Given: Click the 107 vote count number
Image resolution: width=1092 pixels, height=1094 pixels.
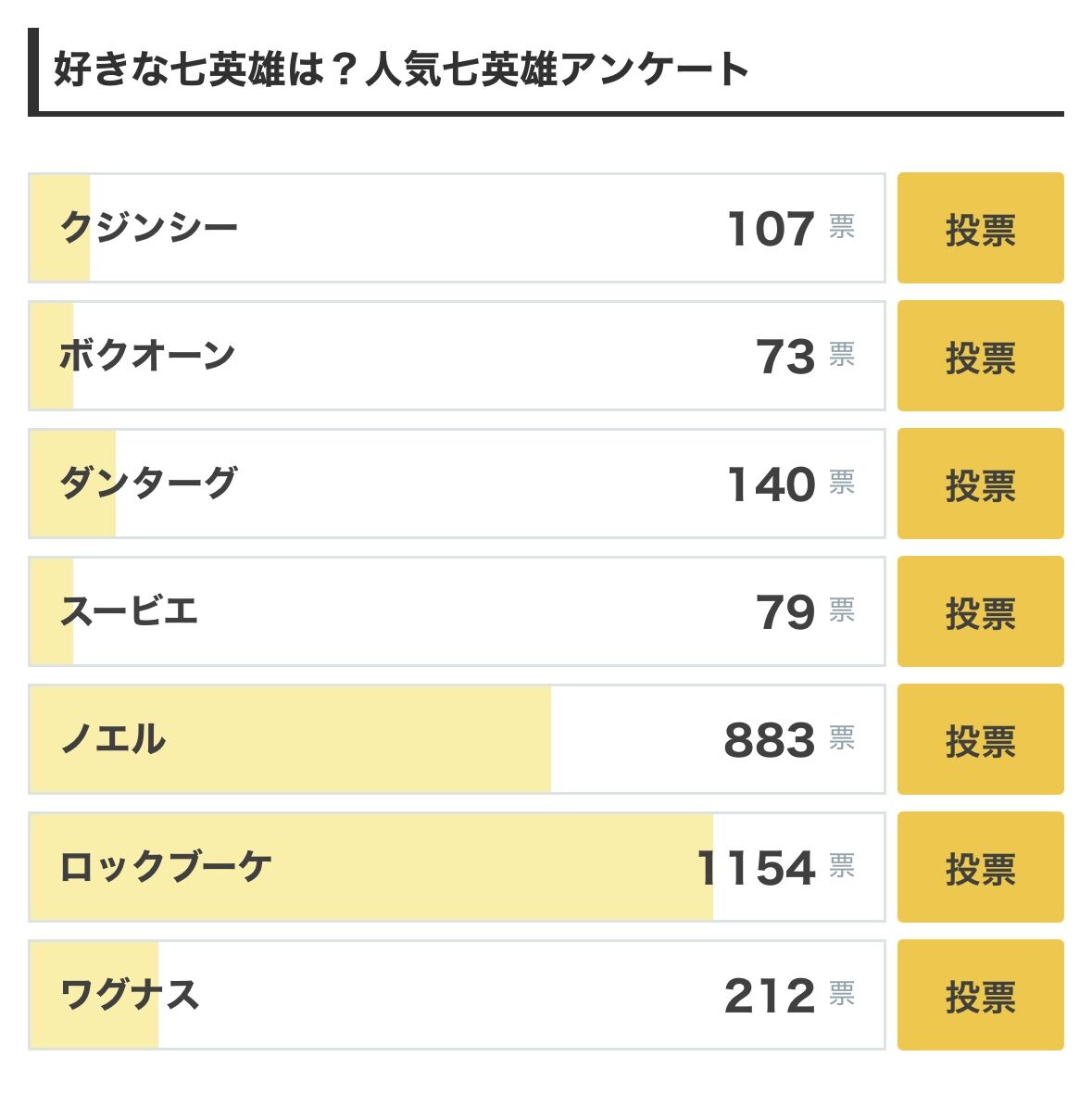Looking at the screenshot, I should click(771, 229).
